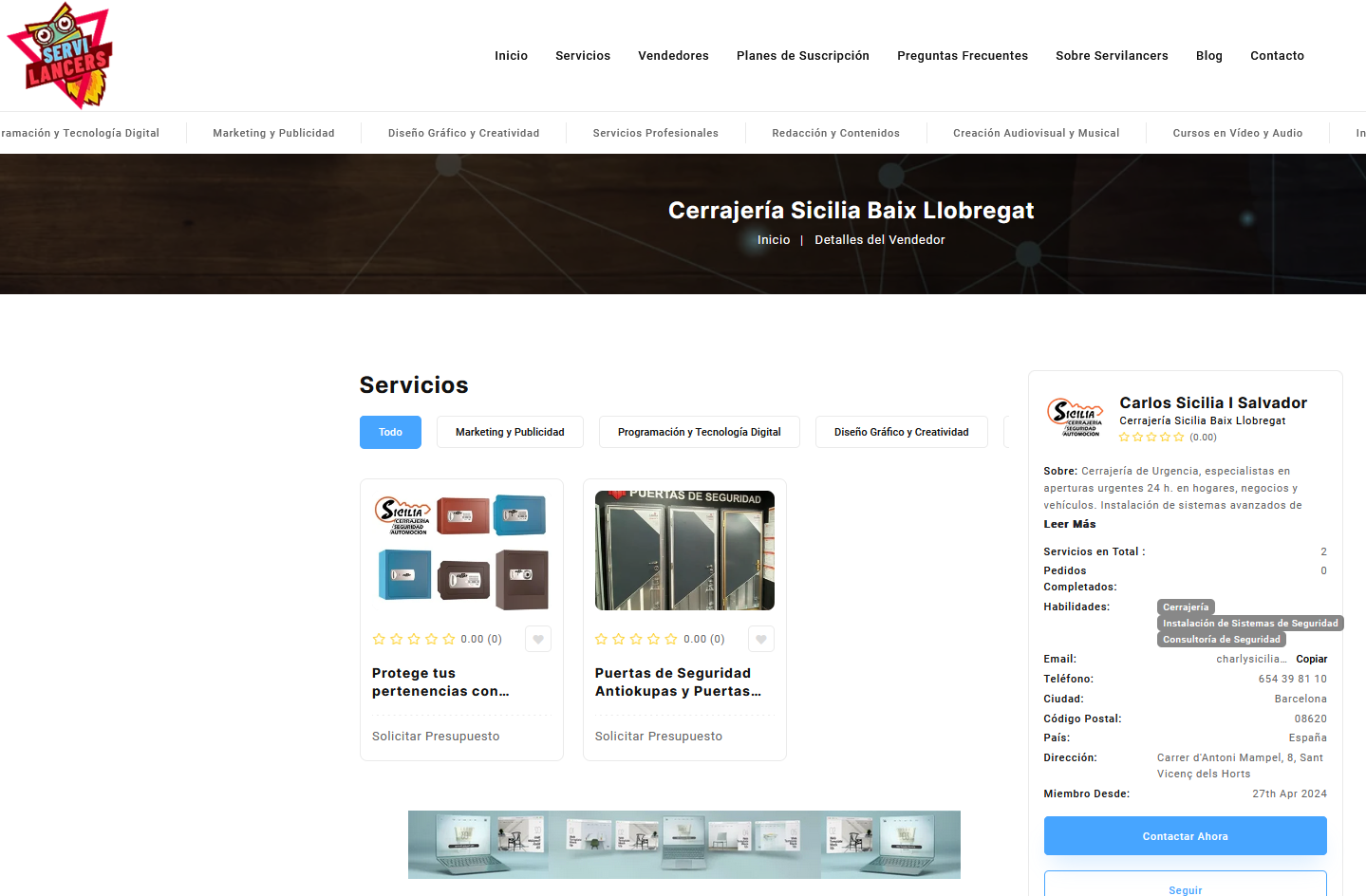Open 'Protege tus pertenencias con…' service title

(440, 682)
